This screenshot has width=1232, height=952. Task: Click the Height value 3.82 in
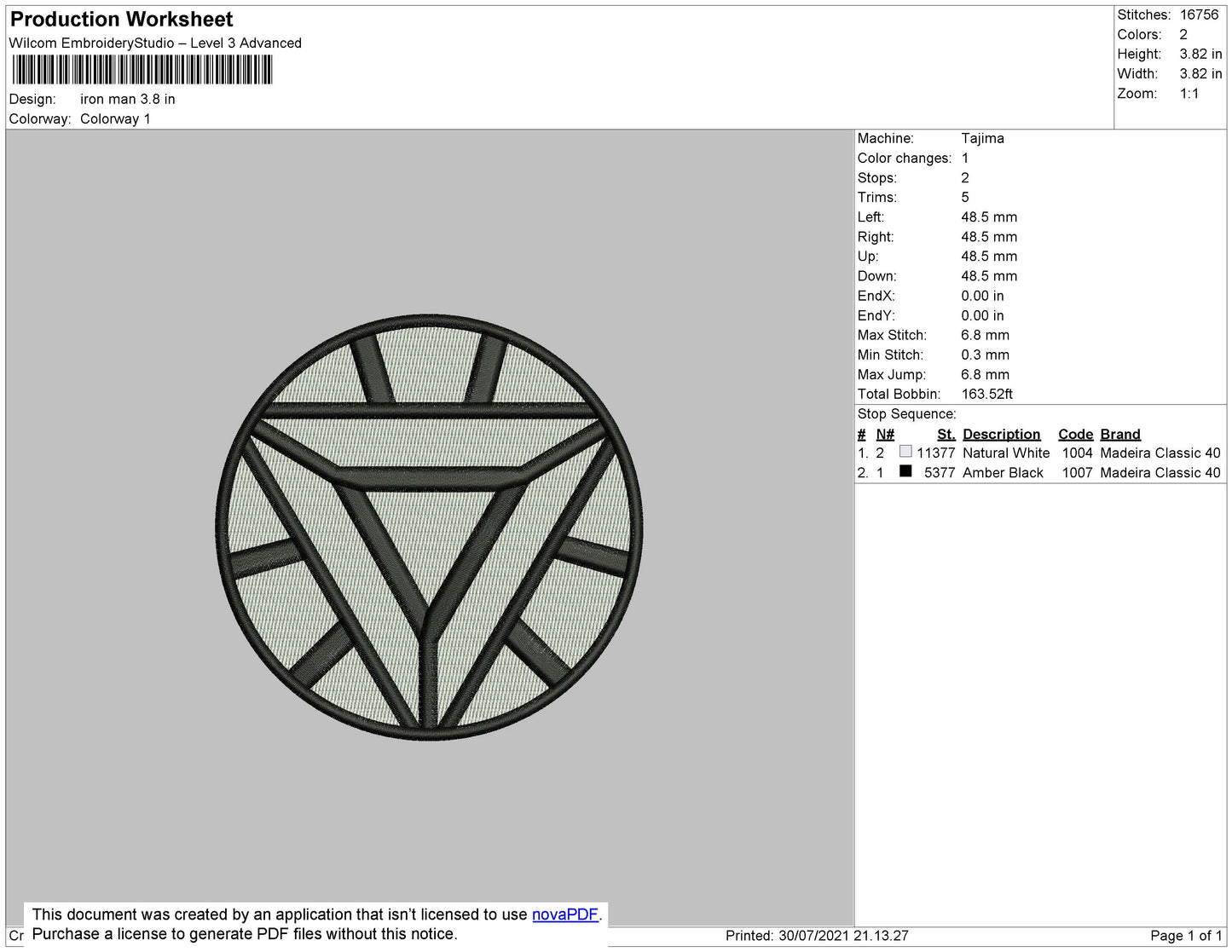click(x=1200, y=55)
